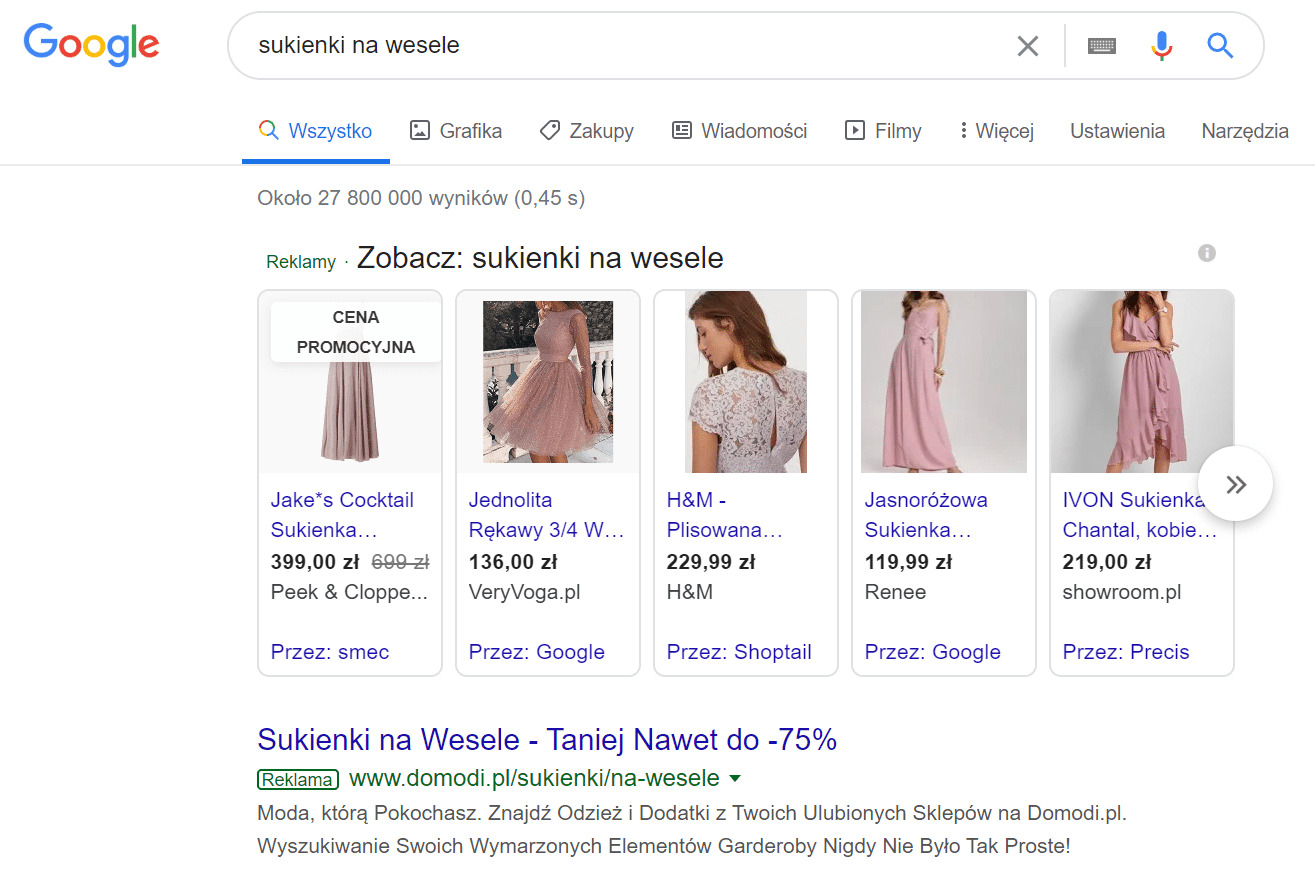Click the www.domodi.pl/sukienki/na-wesele URL
1315x869 pixels.
pos(534,778)
